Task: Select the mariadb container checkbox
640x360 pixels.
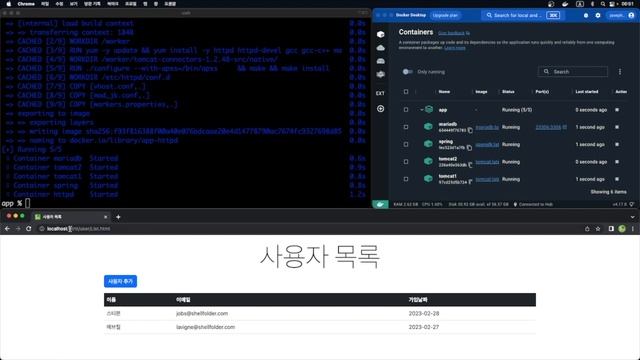Action: click(406, 127)
